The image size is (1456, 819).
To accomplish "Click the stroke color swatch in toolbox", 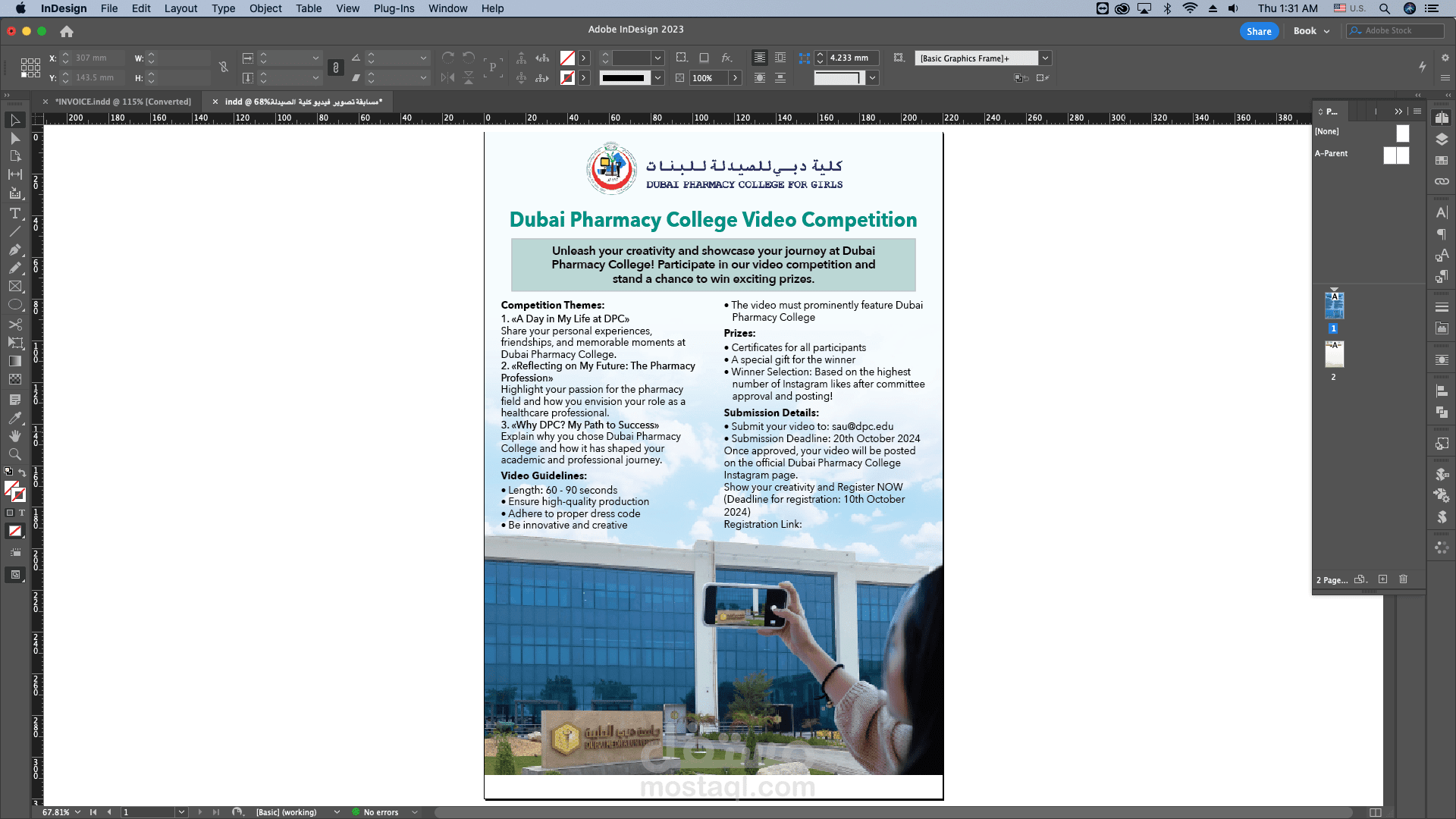I will click(x=19, y=495).
